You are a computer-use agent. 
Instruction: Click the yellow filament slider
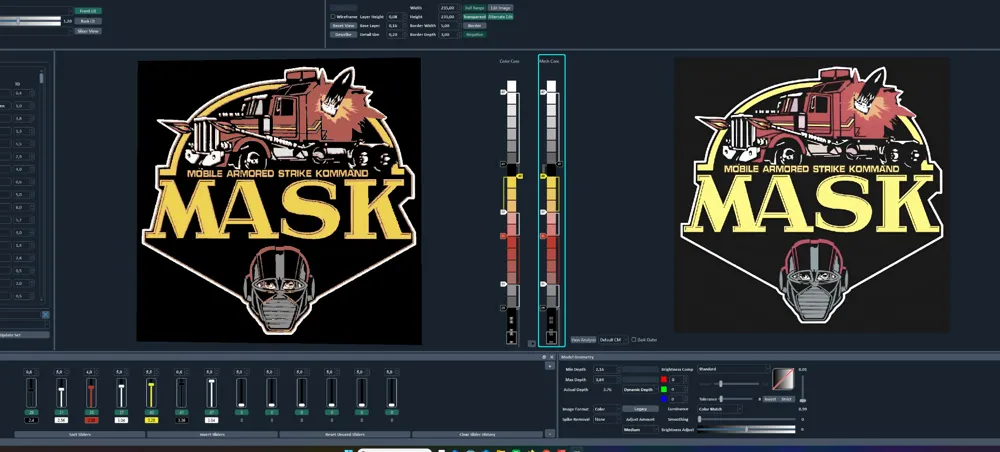click(151, 393)
